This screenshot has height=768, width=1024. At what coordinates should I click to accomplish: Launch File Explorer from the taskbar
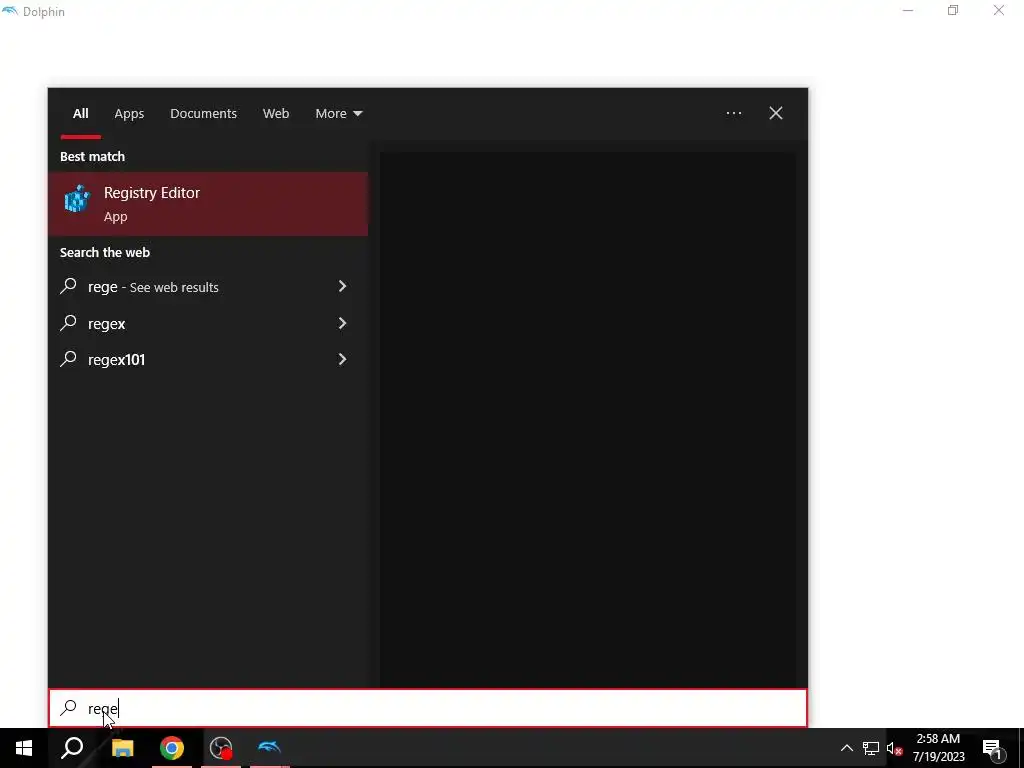pyautogui.click(x=122, y=748)
